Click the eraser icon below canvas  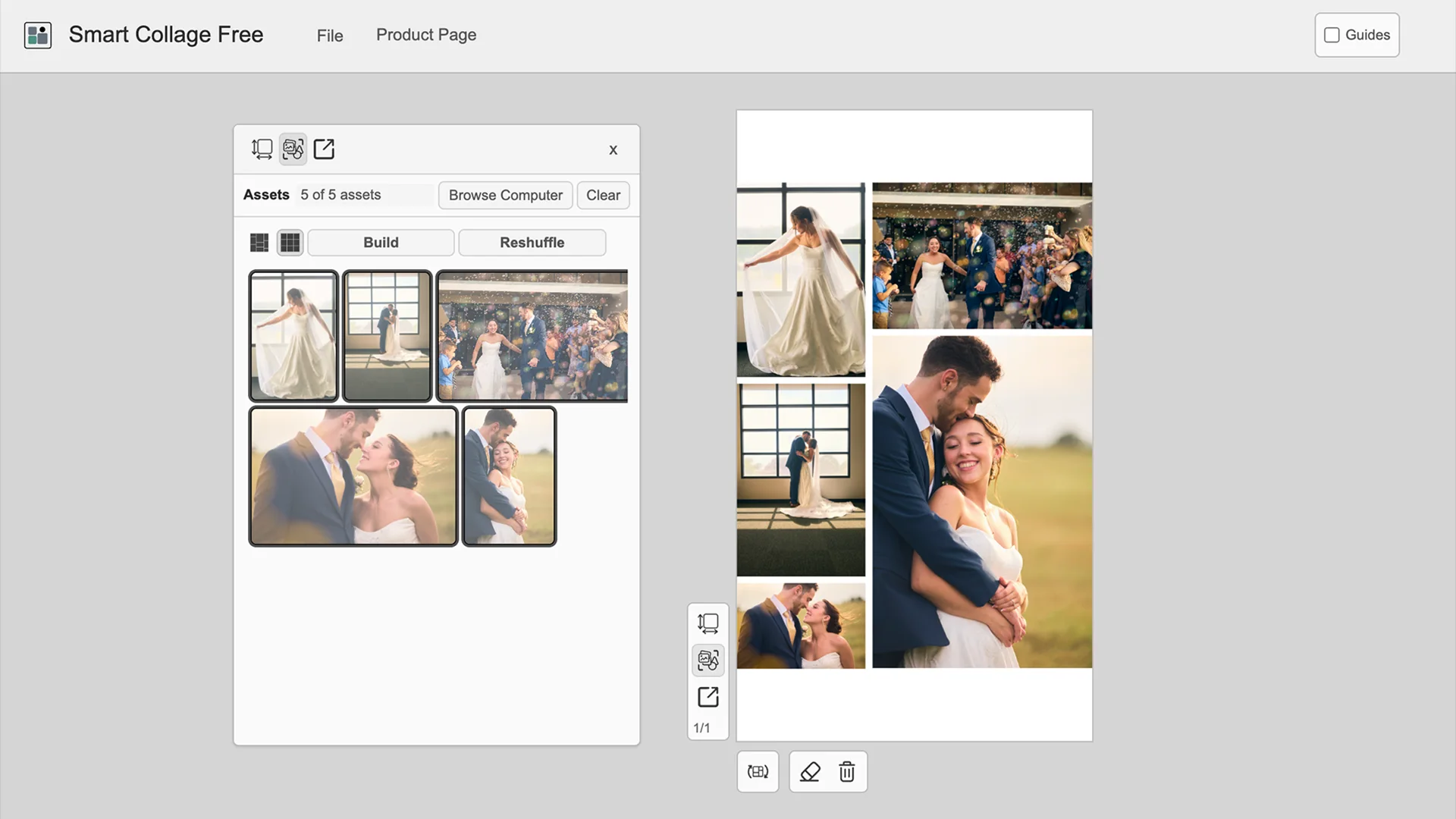[x=810, y=772]
